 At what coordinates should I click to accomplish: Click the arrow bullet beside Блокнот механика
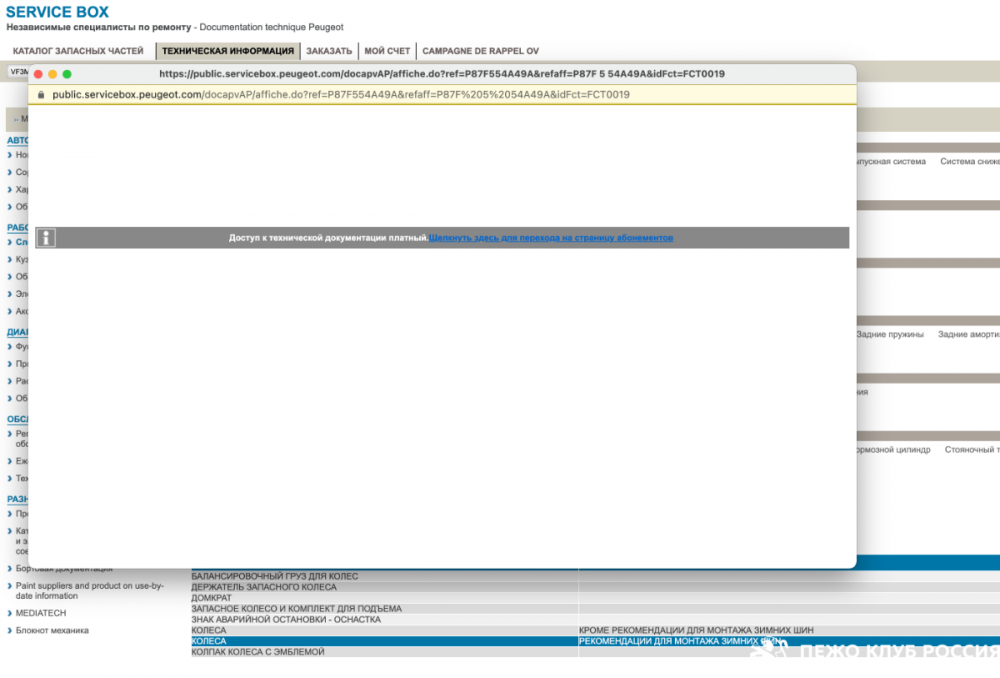tap(10, 630)
